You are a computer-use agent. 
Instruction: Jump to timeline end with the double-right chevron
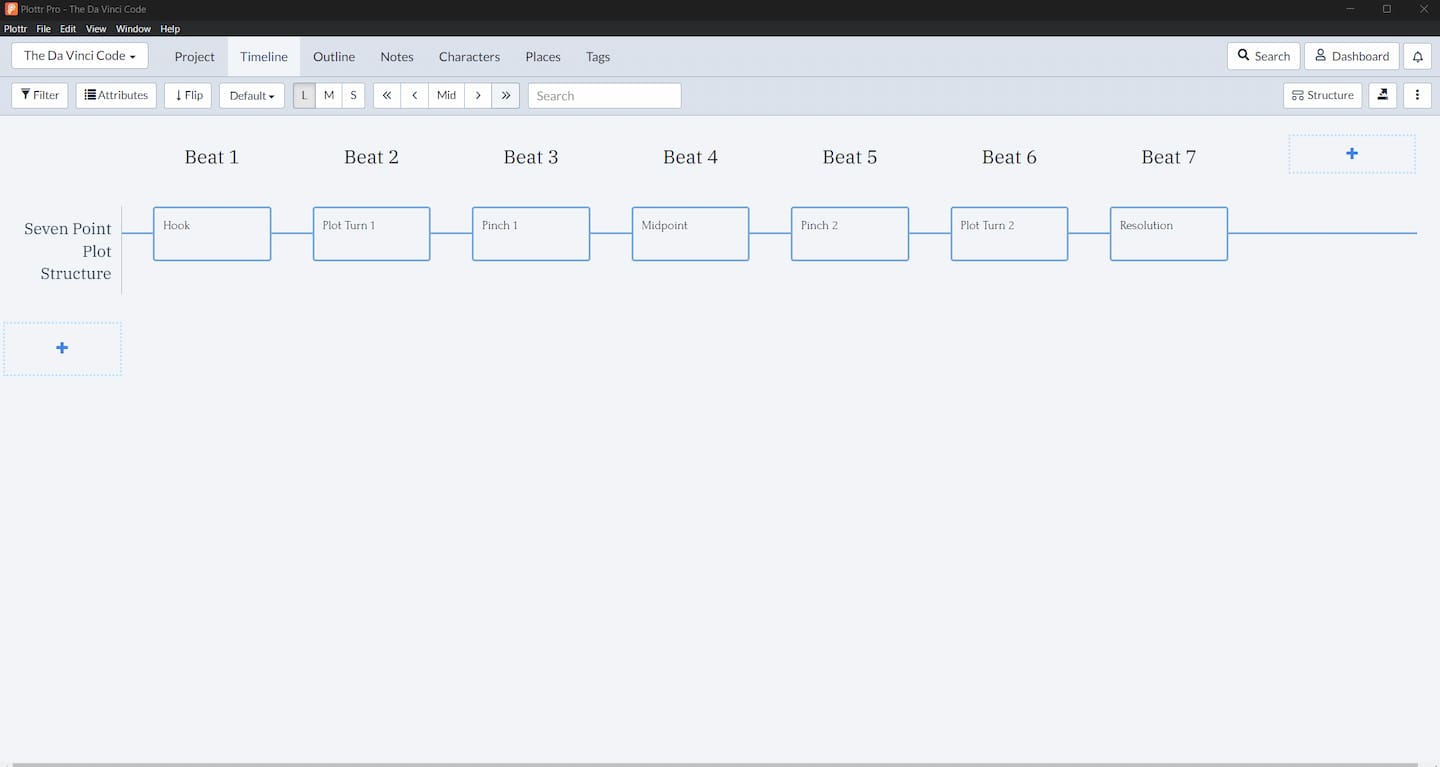click(x=506, y=95)
